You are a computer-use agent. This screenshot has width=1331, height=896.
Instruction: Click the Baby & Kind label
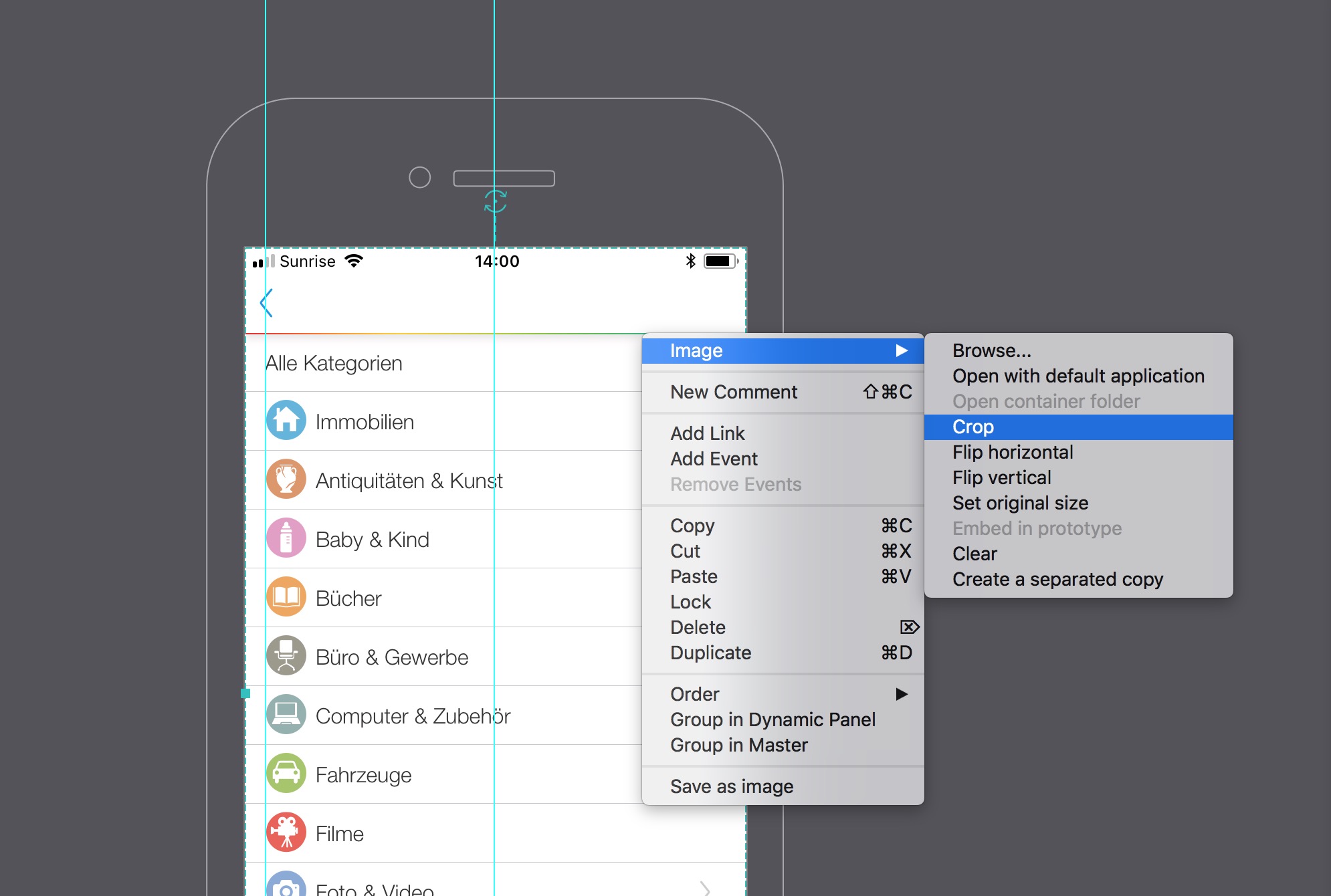click(372, 540)
